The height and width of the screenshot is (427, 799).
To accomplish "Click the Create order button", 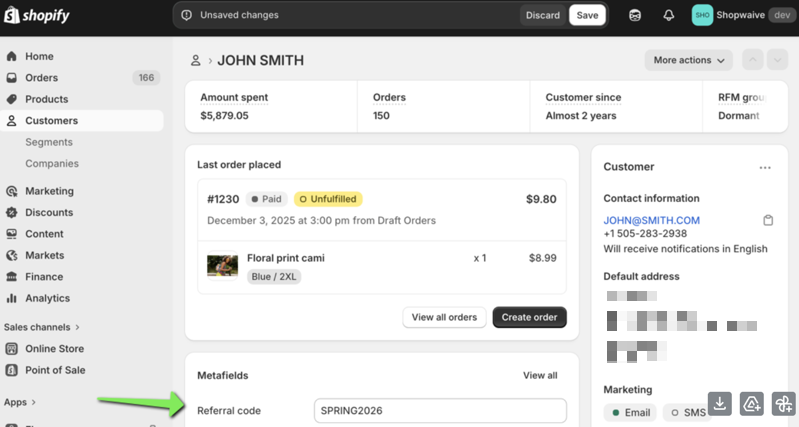I will (529, 317).
